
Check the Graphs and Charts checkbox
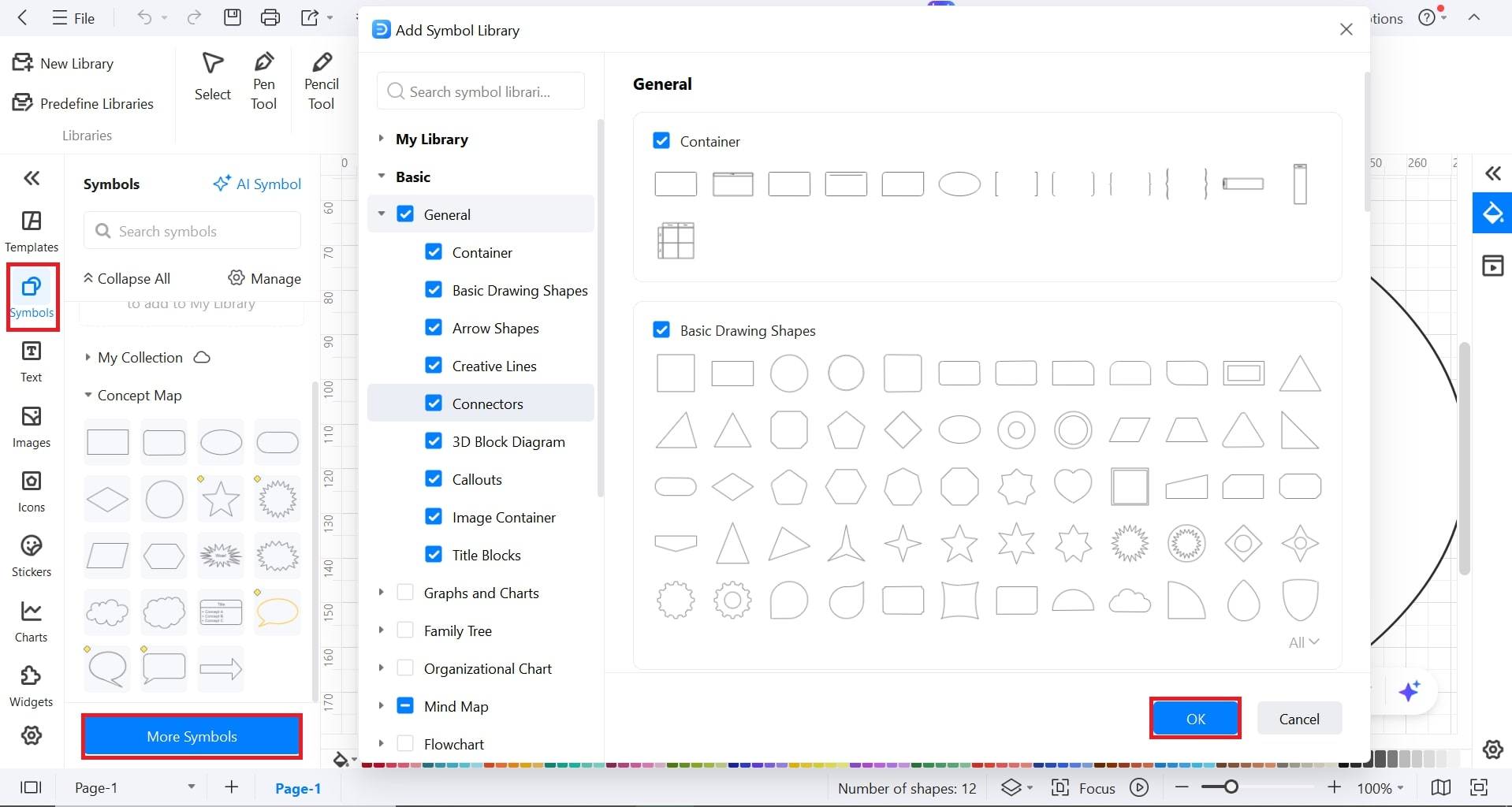coord(405,593)
